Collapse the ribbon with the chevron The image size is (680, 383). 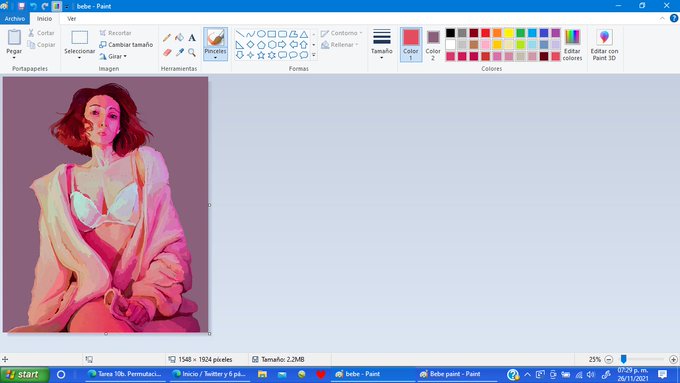[662, 18]
